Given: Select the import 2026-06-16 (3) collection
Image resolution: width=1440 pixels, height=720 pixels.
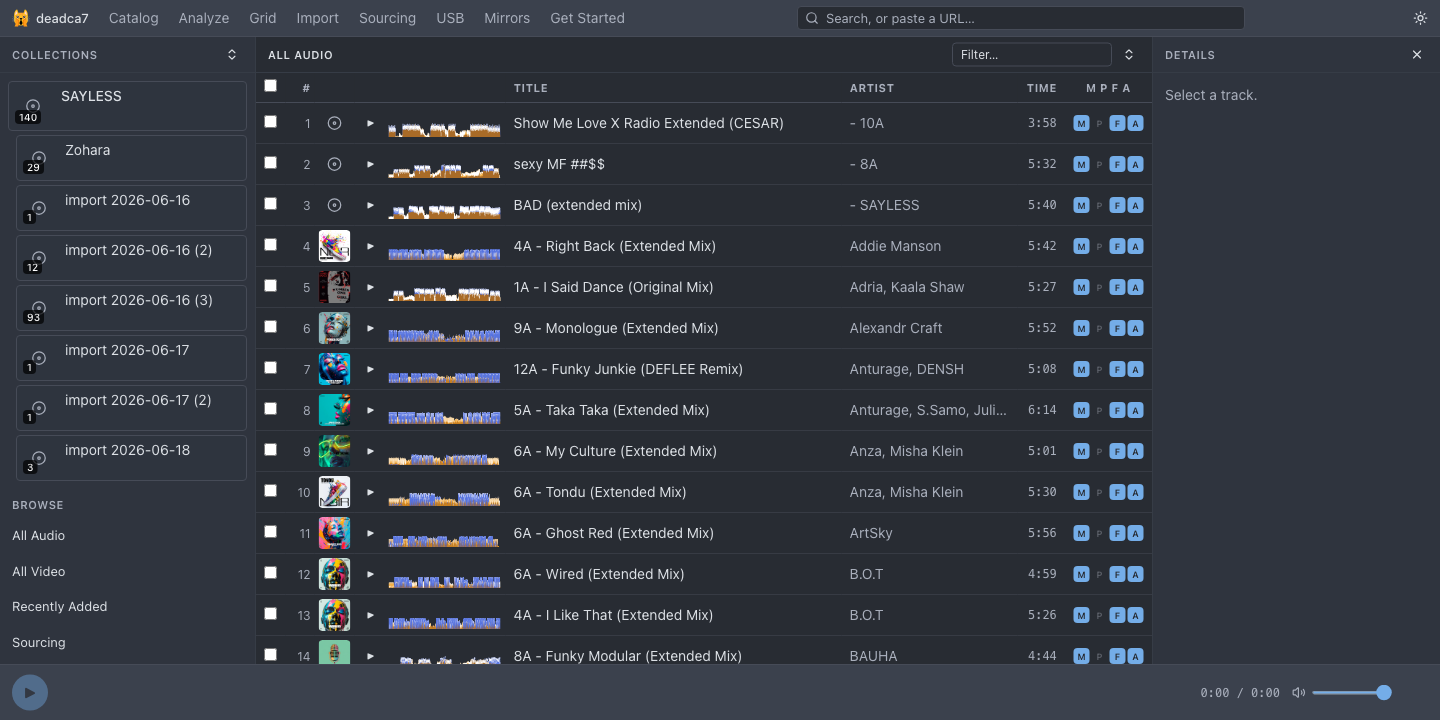Looking at the screenshot, I should 131,308.
